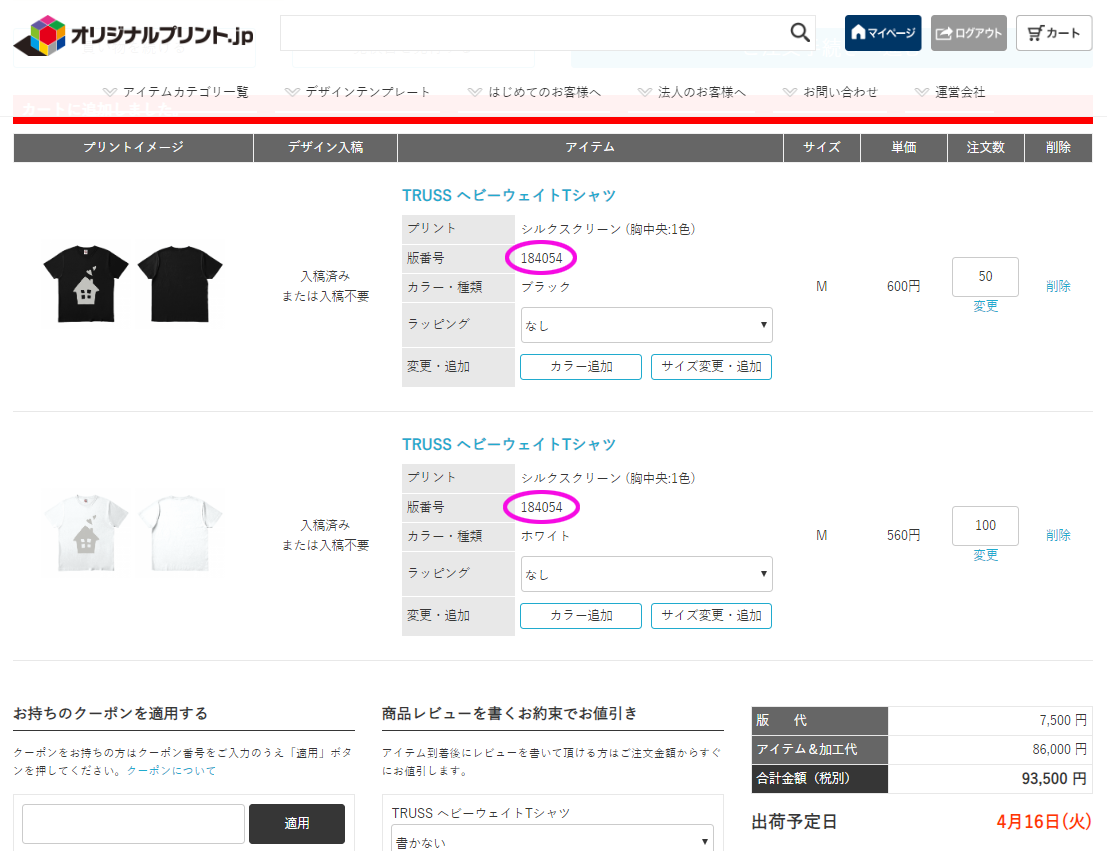Open TRUSS ヘビーウェイトTシャツ link for black item
The width and height of the screenshot is (1107, 851).
point(508,196)
